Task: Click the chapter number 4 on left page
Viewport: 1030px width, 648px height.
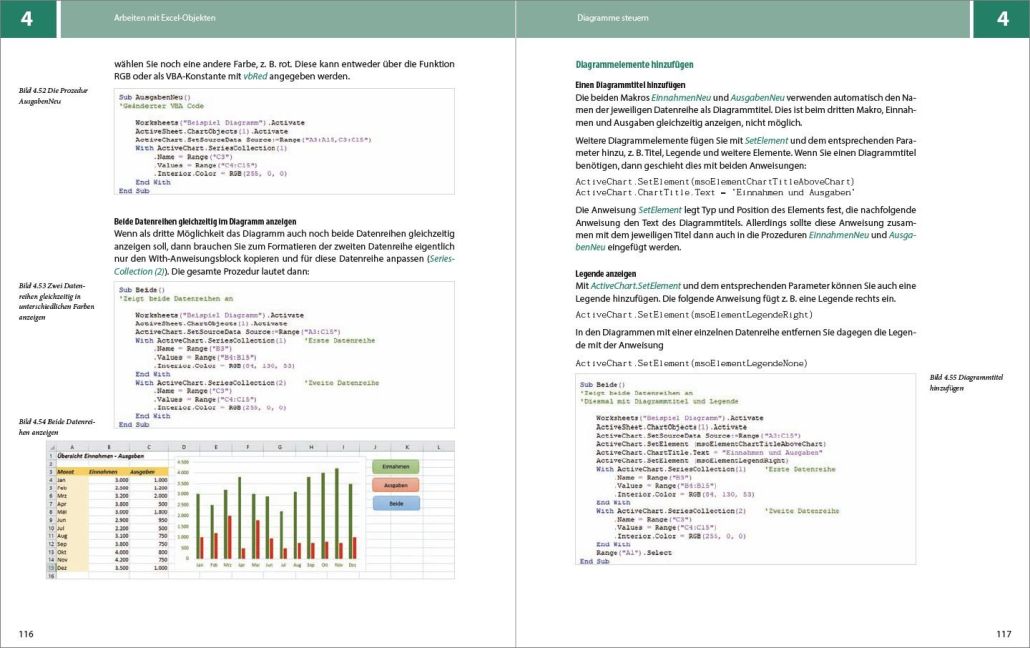Action: 27,18
